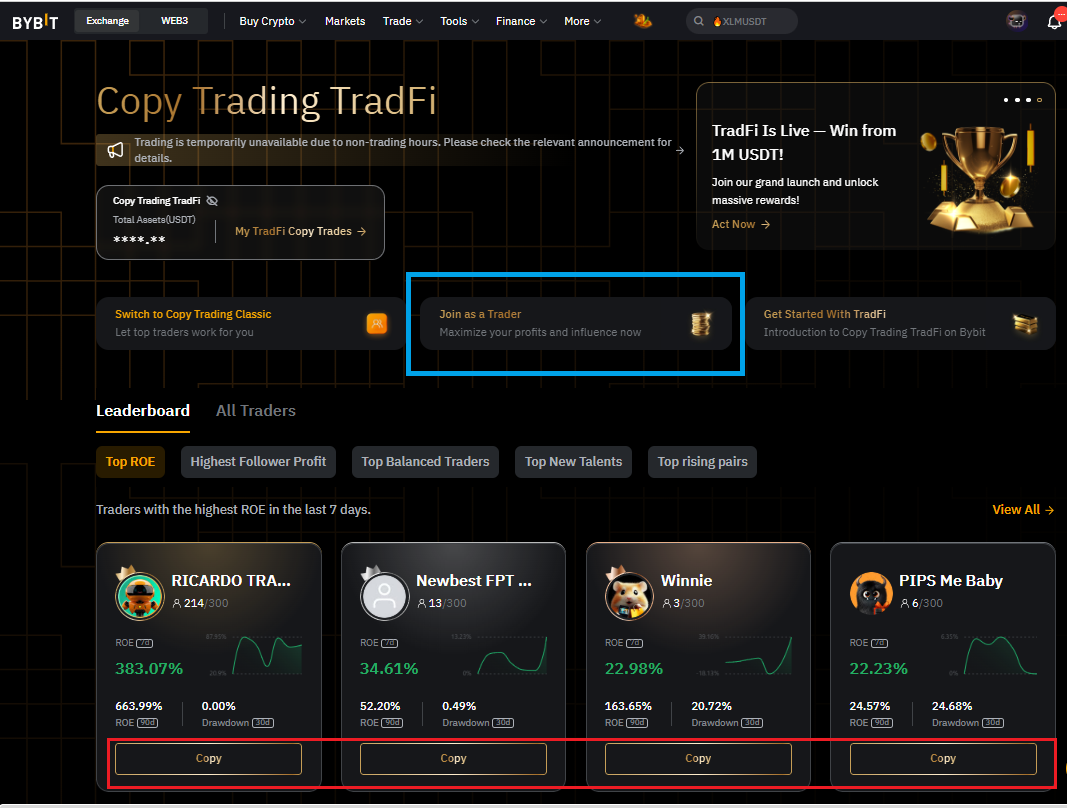Screen dimensions: 1067x808
Task: Copy RICARDO TRA... trader
Action: click(208, 758)
